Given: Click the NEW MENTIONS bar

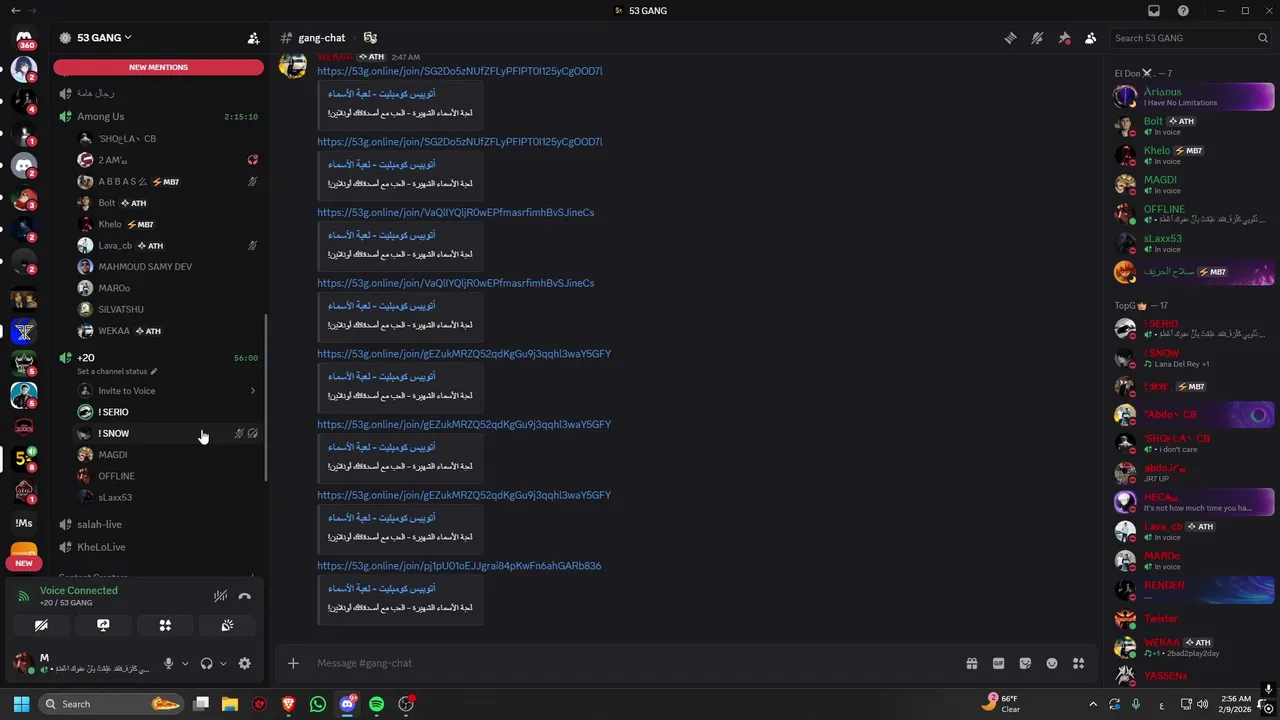Looking at the screenshot, I should coord(158,67).
